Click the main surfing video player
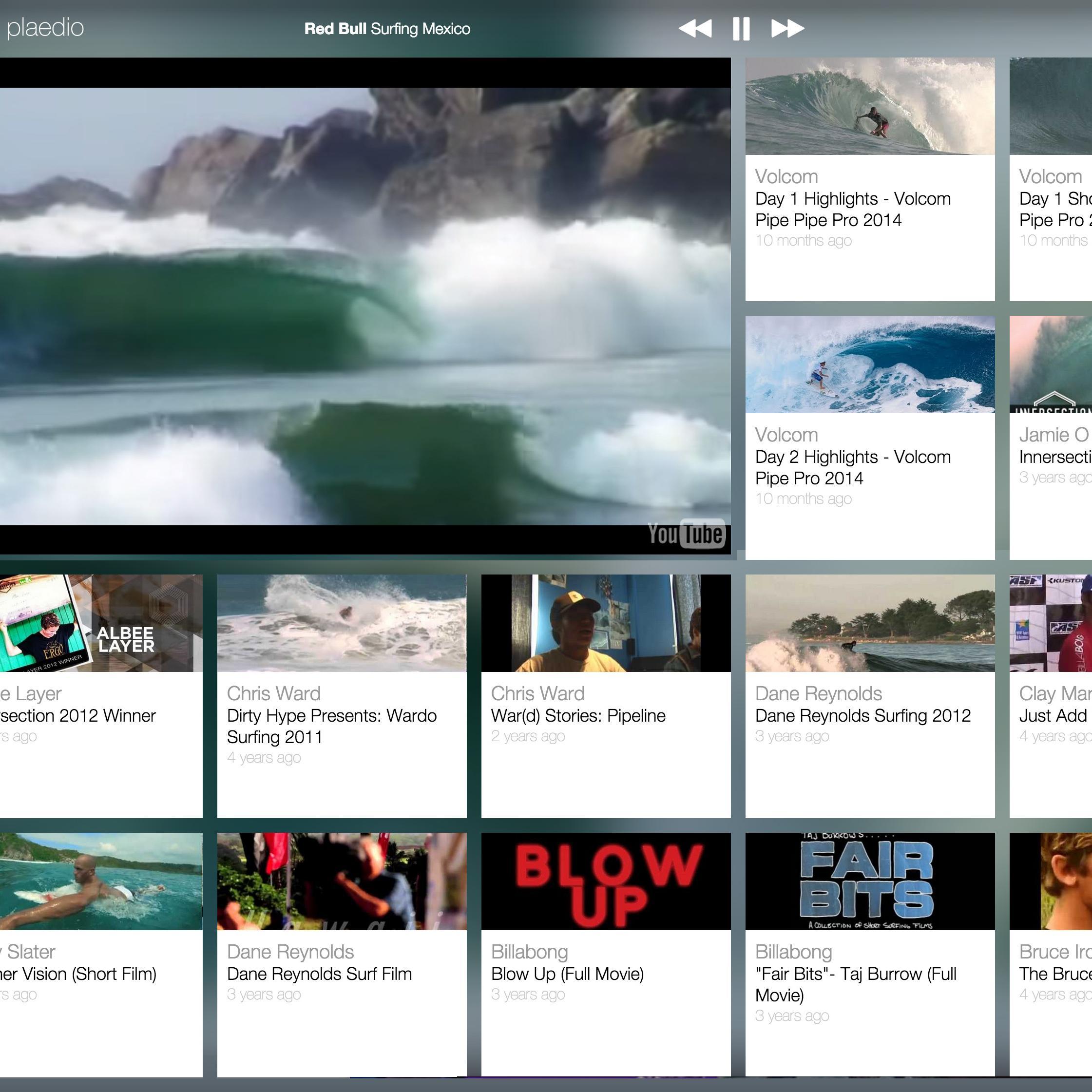1092x1092 pixels. [x=365, y=306]
